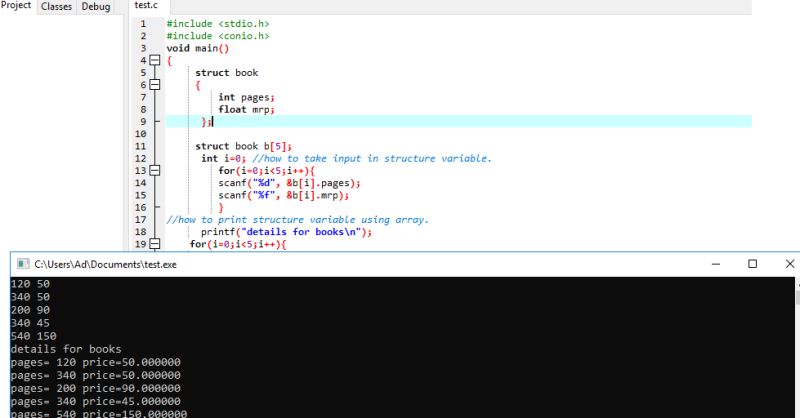
Task: Maximize the test.exe console window
Action: 753,264
